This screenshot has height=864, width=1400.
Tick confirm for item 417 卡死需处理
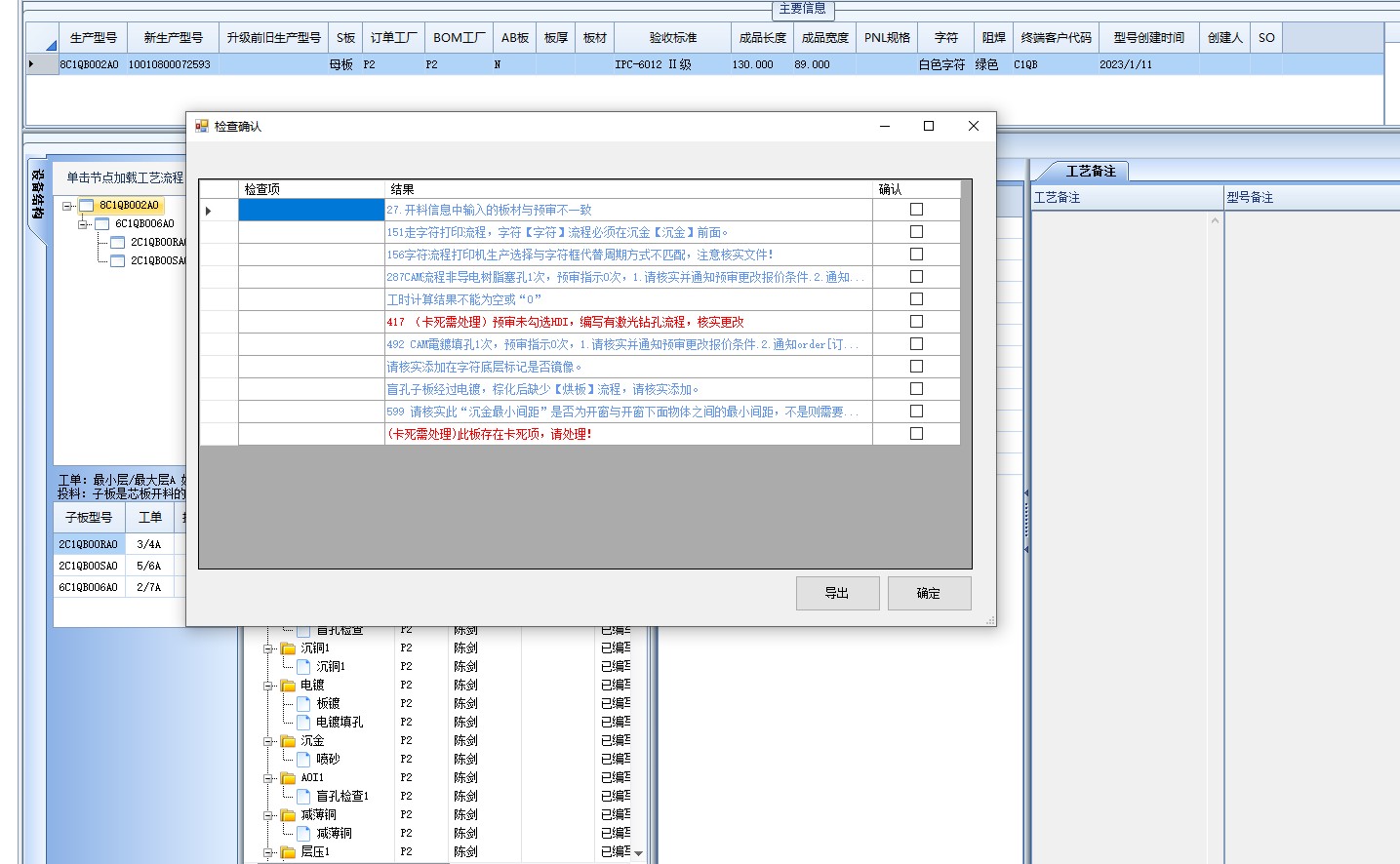pos(916,322)
